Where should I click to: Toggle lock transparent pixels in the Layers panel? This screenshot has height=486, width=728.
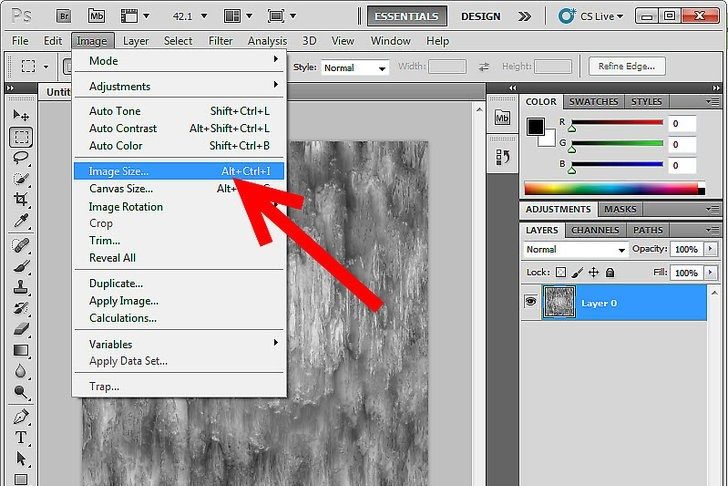point(561,272)
